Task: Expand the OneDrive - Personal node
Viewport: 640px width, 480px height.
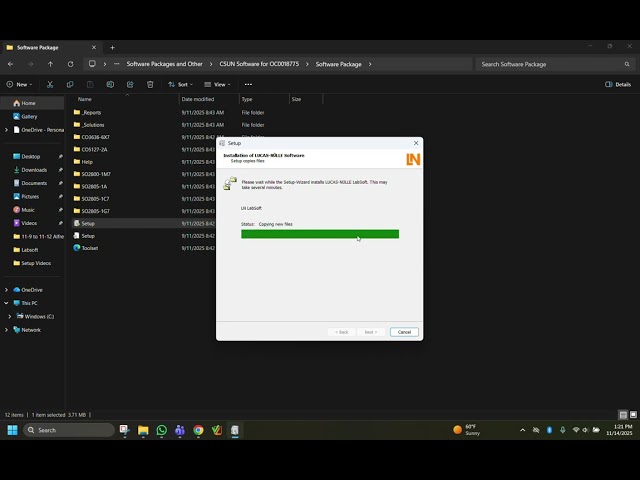Action: tap(6, 130)
